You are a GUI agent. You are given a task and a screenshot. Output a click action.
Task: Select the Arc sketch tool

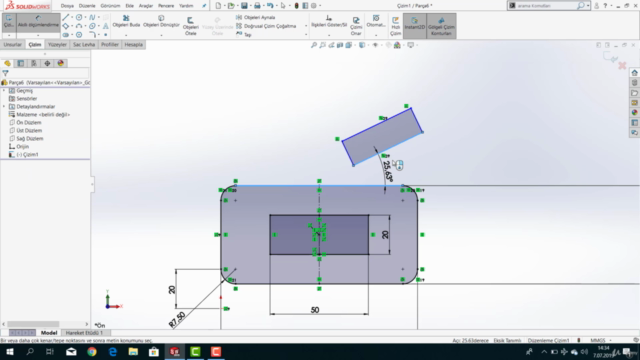pos(79,26)
